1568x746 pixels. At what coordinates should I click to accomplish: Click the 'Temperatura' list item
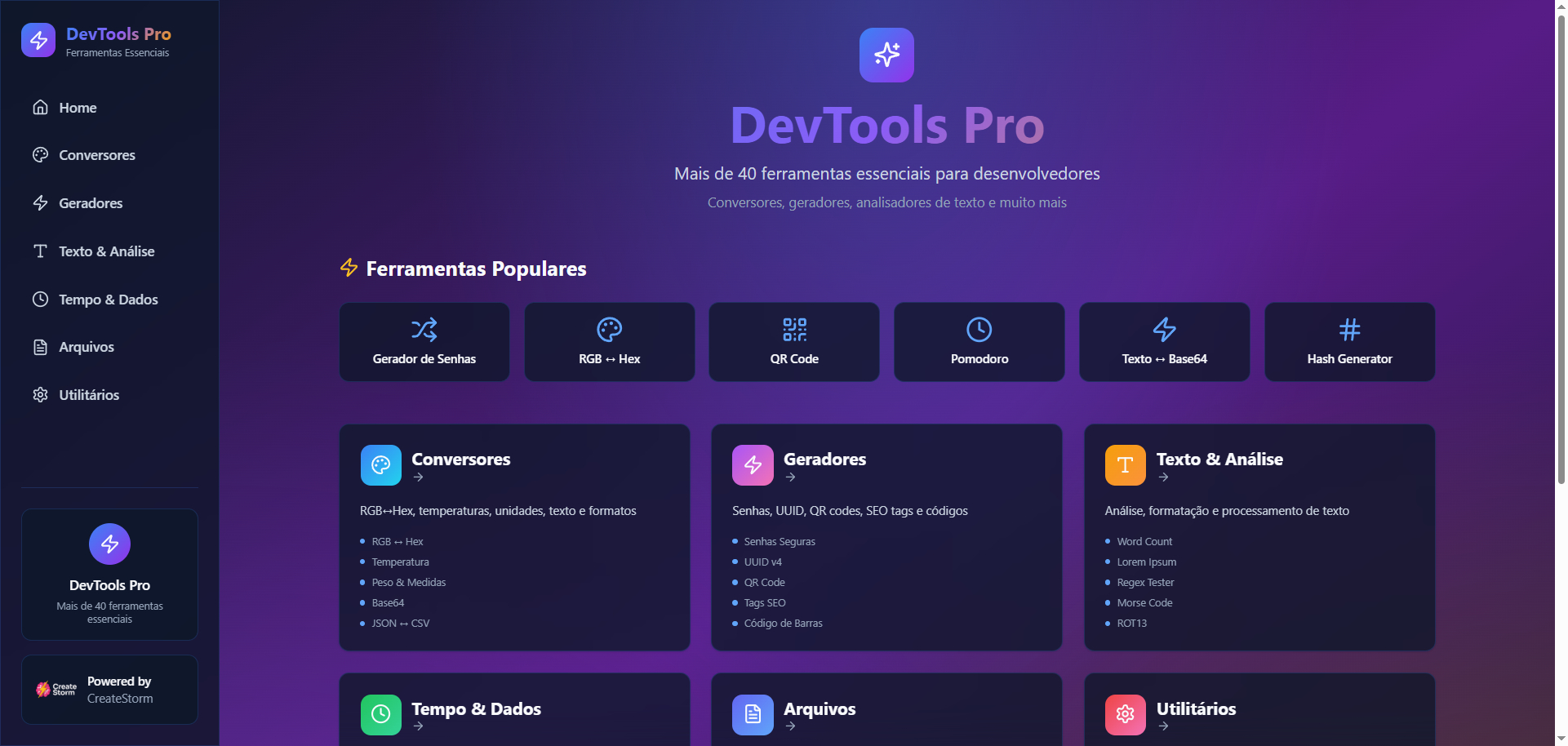(400, 562)
